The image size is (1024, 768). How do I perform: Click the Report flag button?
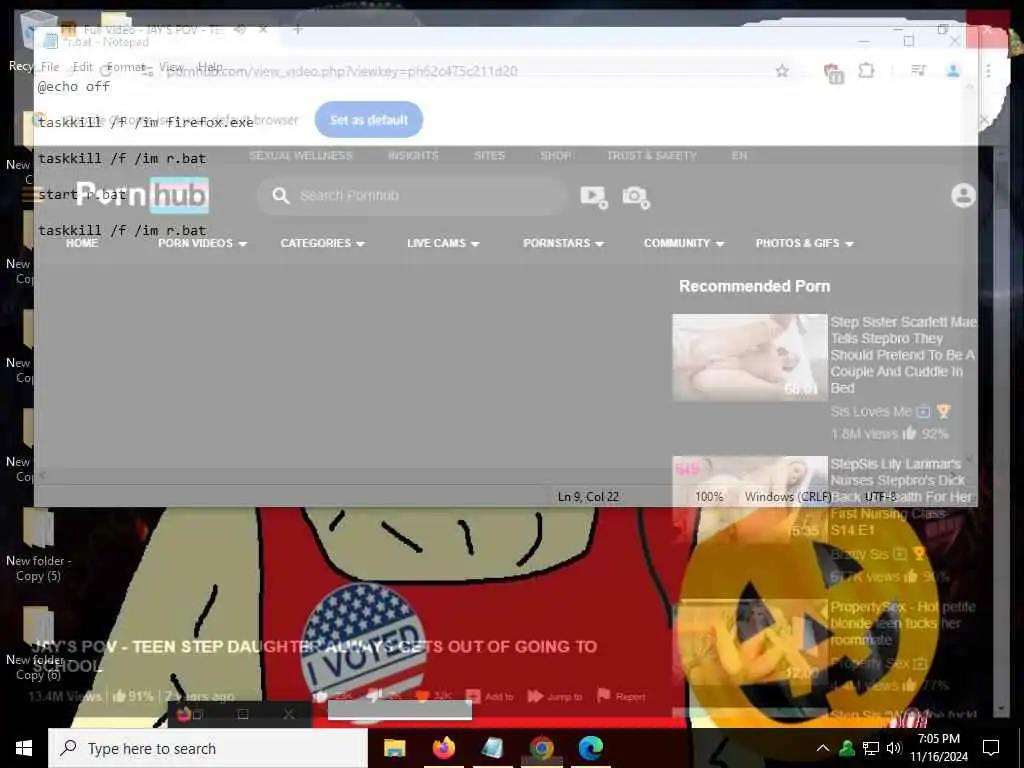tap(622, 696)
